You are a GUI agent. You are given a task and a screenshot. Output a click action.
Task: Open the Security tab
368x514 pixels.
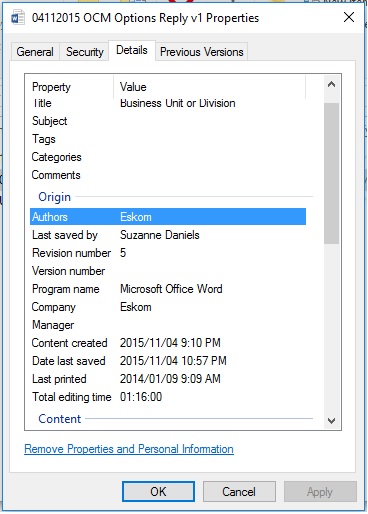(85, 52)
